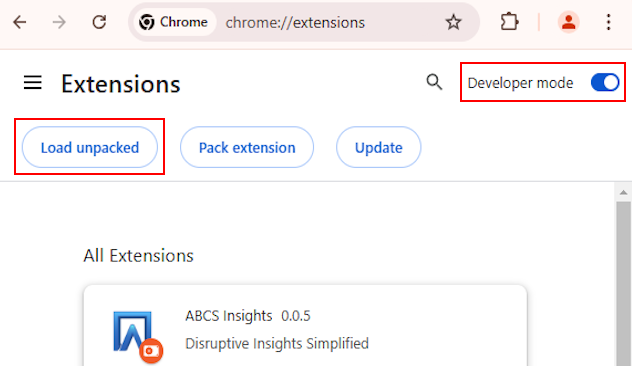Click the scrollbar up arrow

point(623,193)
